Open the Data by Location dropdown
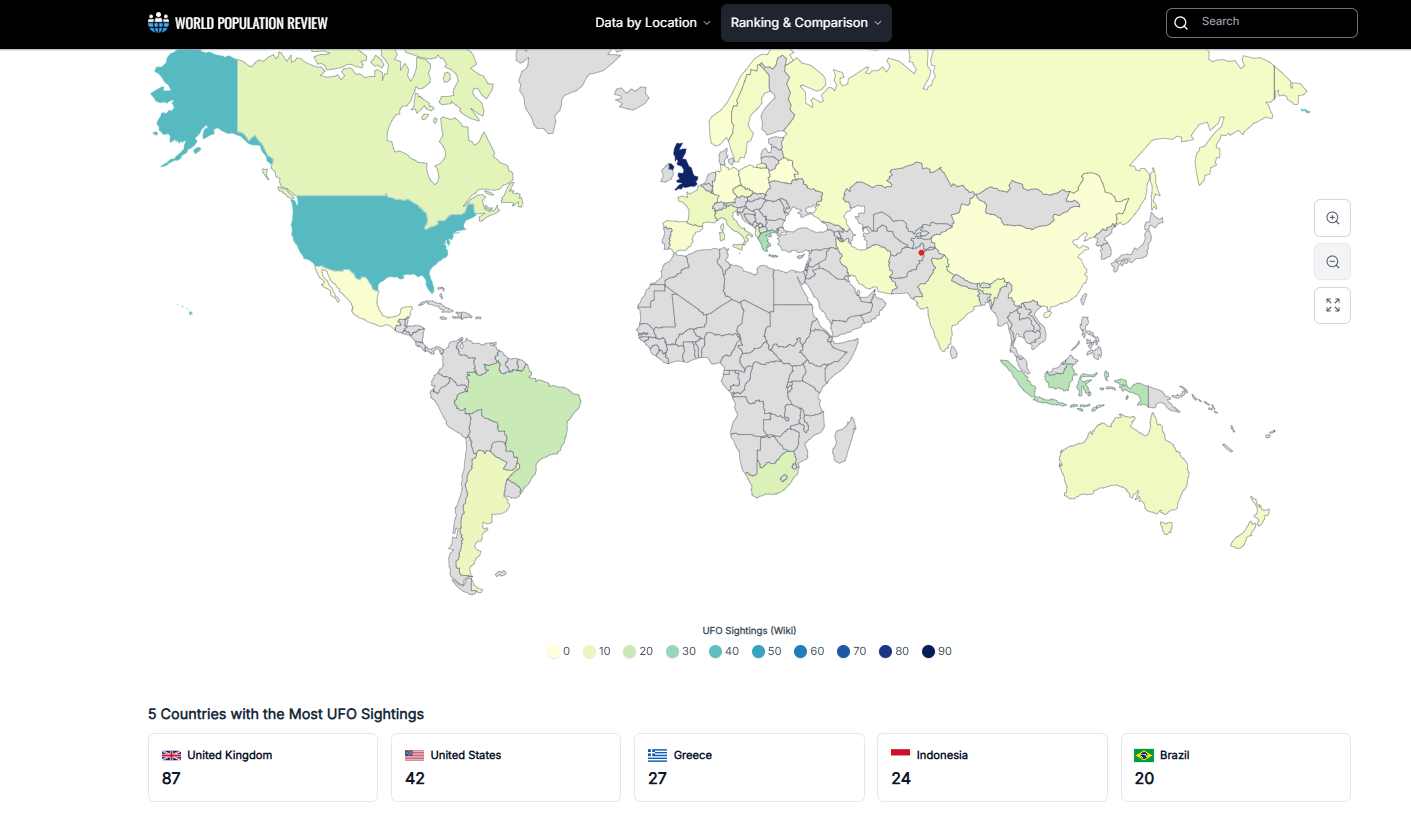This screenshot has height=820, width=1411. [652, 23]
